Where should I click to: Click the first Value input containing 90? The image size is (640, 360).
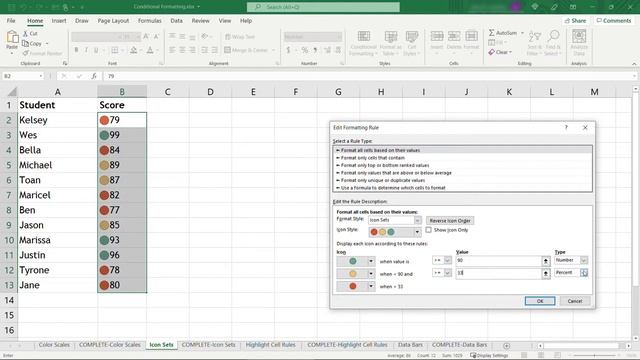click(498, 260)
